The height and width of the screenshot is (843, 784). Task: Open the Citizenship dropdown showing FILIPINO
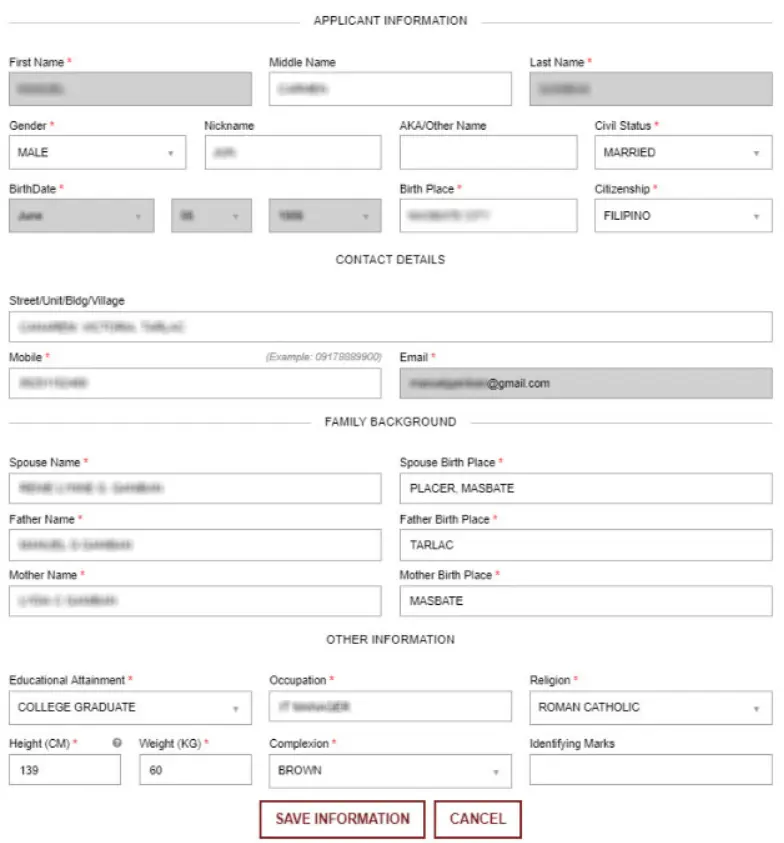[683, 216]
